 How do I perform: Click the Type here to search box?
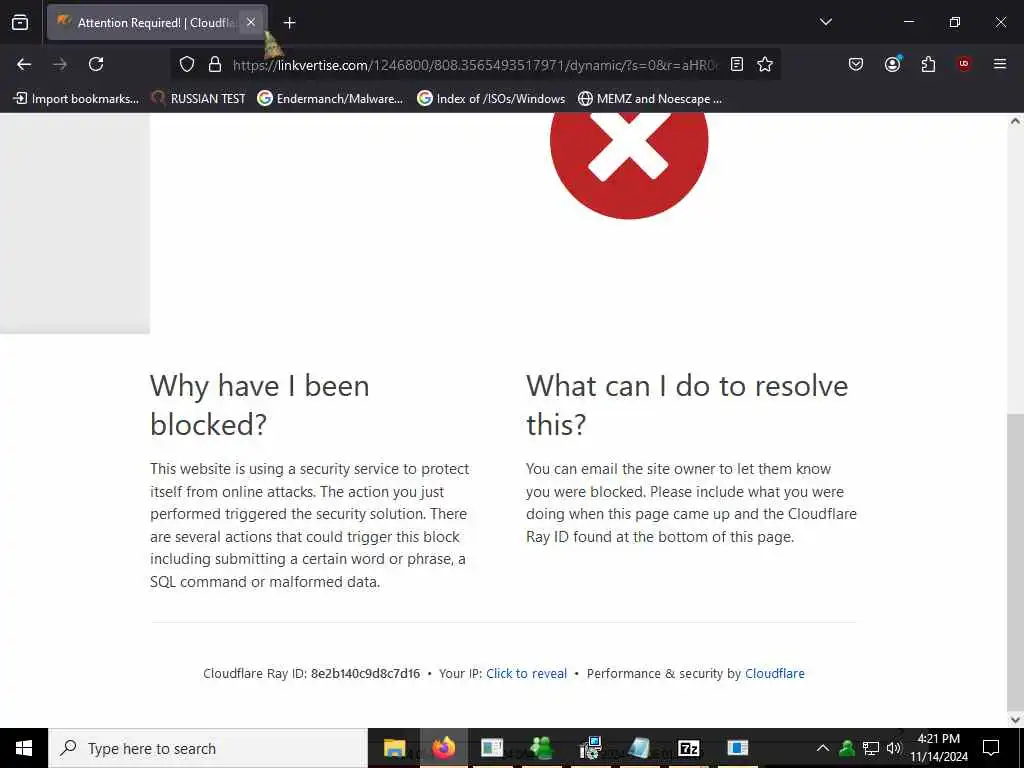coord(208,748)
